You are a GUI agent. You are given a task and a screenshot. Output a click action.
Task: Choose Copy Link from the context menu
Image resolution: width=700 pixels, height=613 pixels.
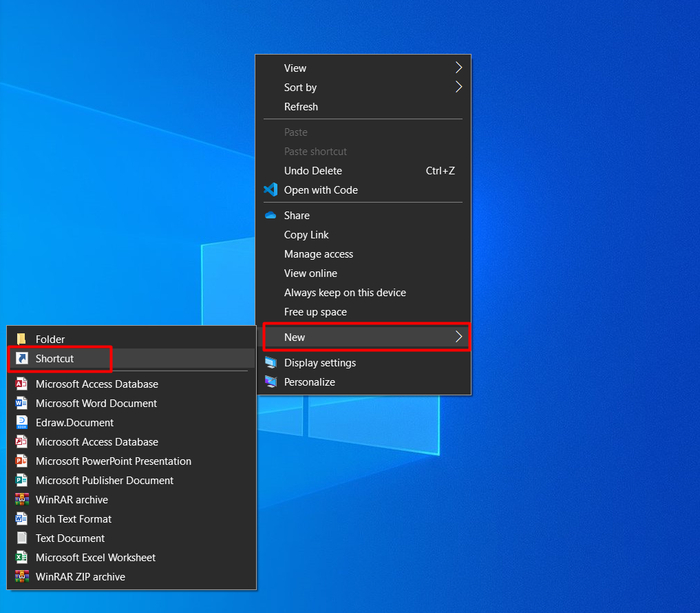point(363,234)
